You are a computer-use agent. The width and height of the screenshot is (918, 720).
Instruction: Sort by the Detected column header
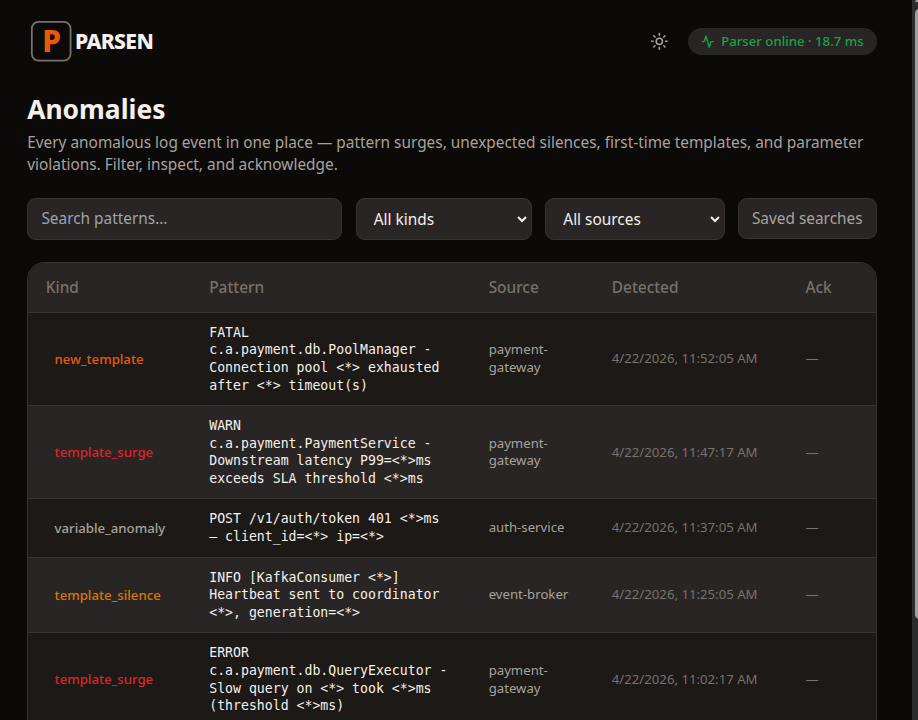coord(645,287)
